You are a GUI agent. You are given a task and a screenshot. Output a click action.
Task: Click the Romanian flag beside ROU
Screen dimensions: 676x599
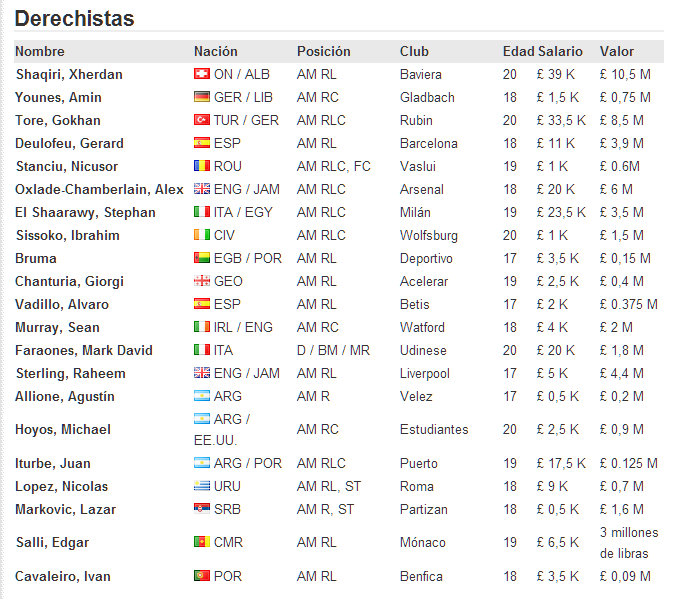click(x=202, y=166)
